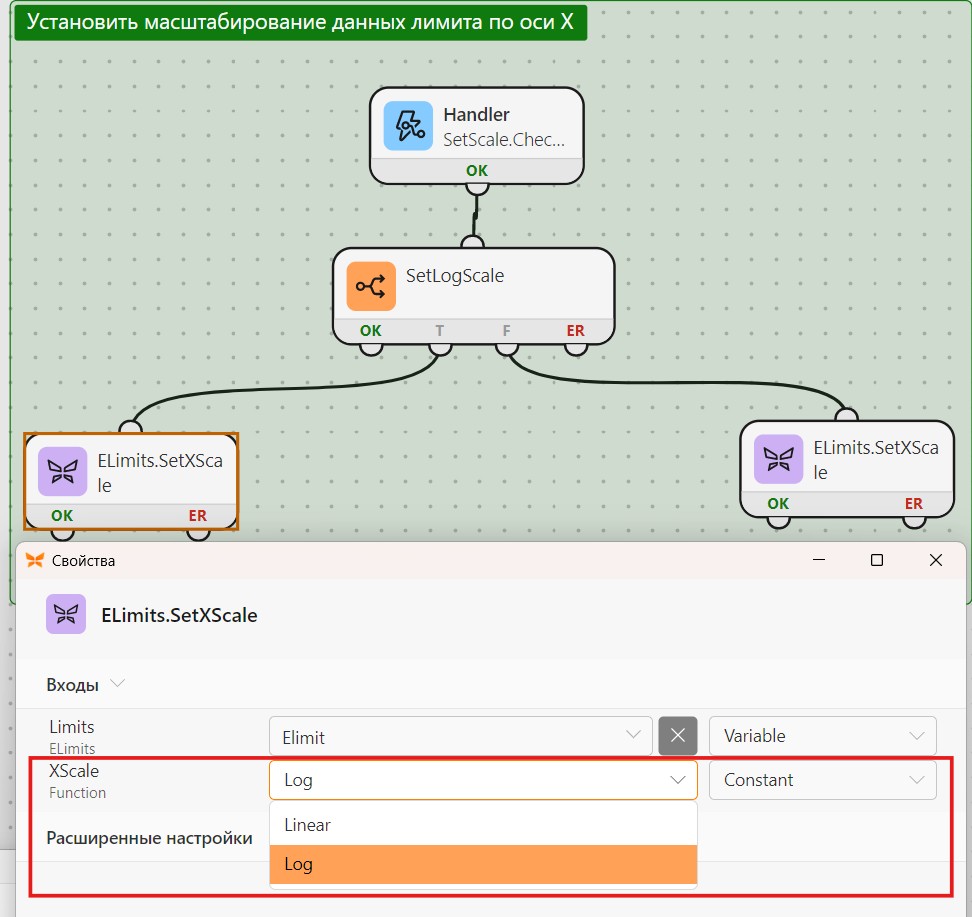Maximize the Свойства properties window
Image resolution: width=972 pixels, height=917 pixels.
click(x=877, y=560)
